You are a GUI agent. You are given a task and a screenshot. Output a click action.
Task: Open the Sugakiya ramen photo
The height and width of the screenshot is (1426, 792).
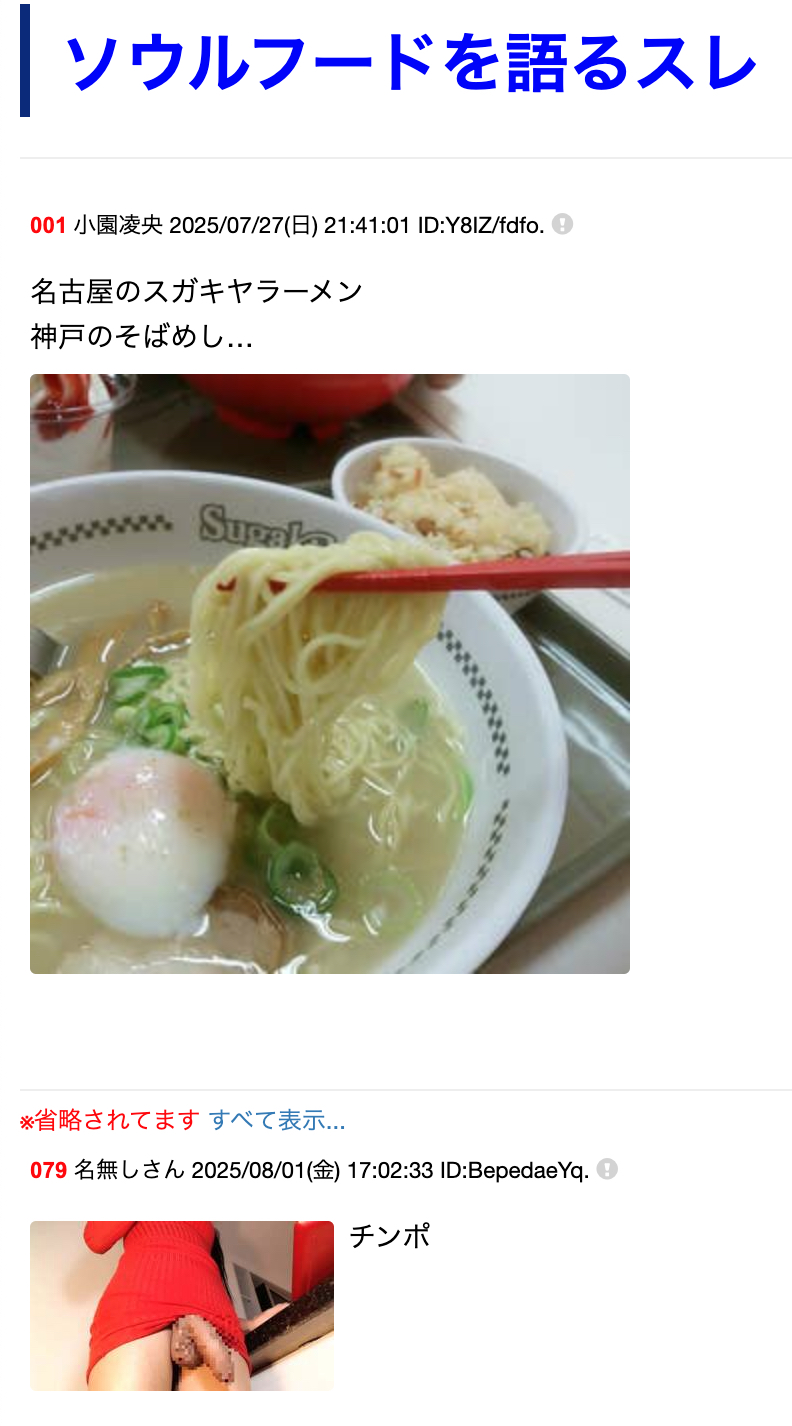click(x=330, y=674)
